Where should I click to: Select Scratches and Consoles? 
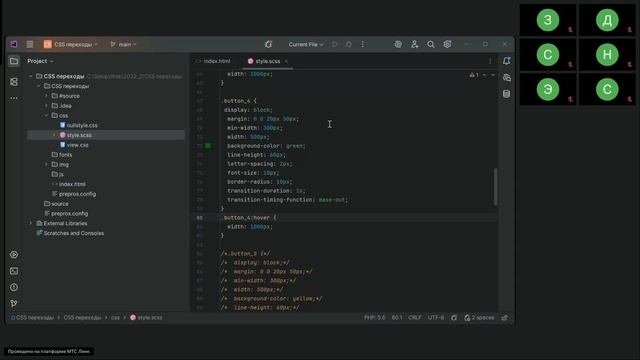[70, 233]
